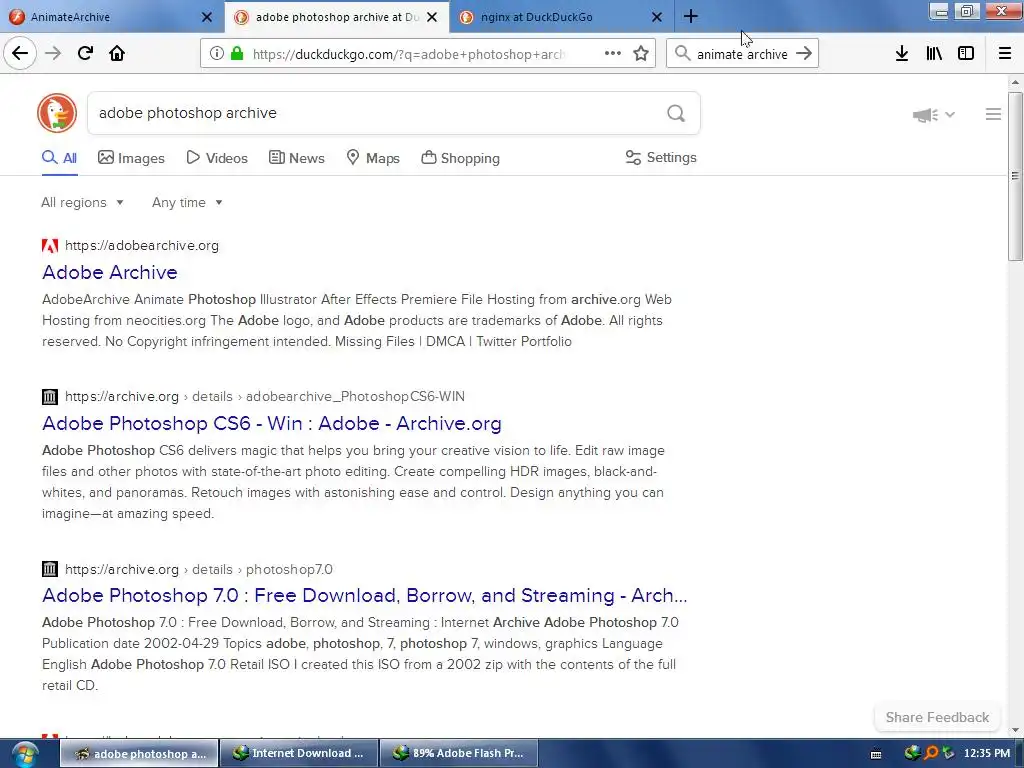
Task: Click the forward navigation arrow
Action: click(x=53, y=54)
